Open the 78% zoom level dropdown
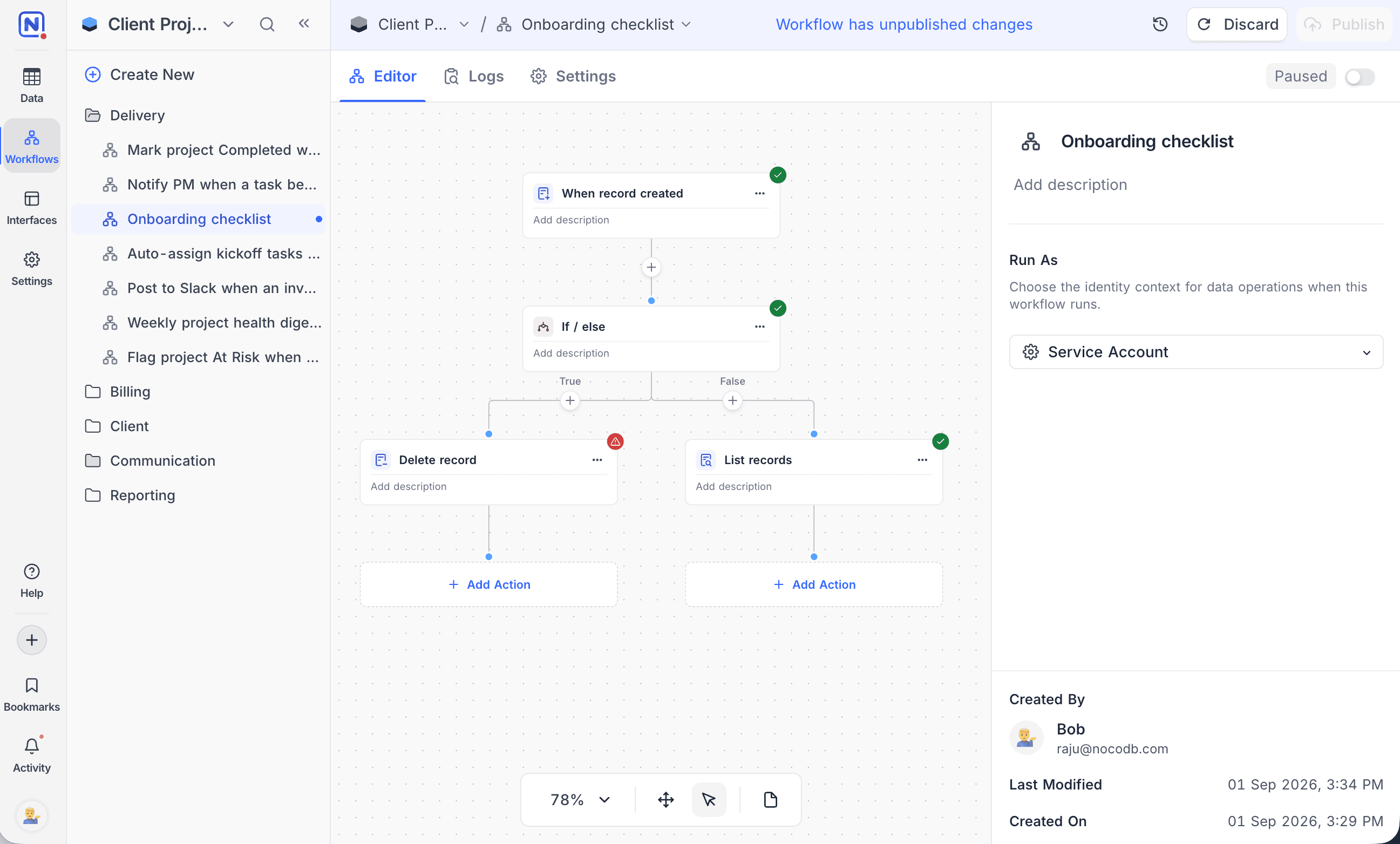Screen dimensions: 1400x844 [x=580, y=800]
